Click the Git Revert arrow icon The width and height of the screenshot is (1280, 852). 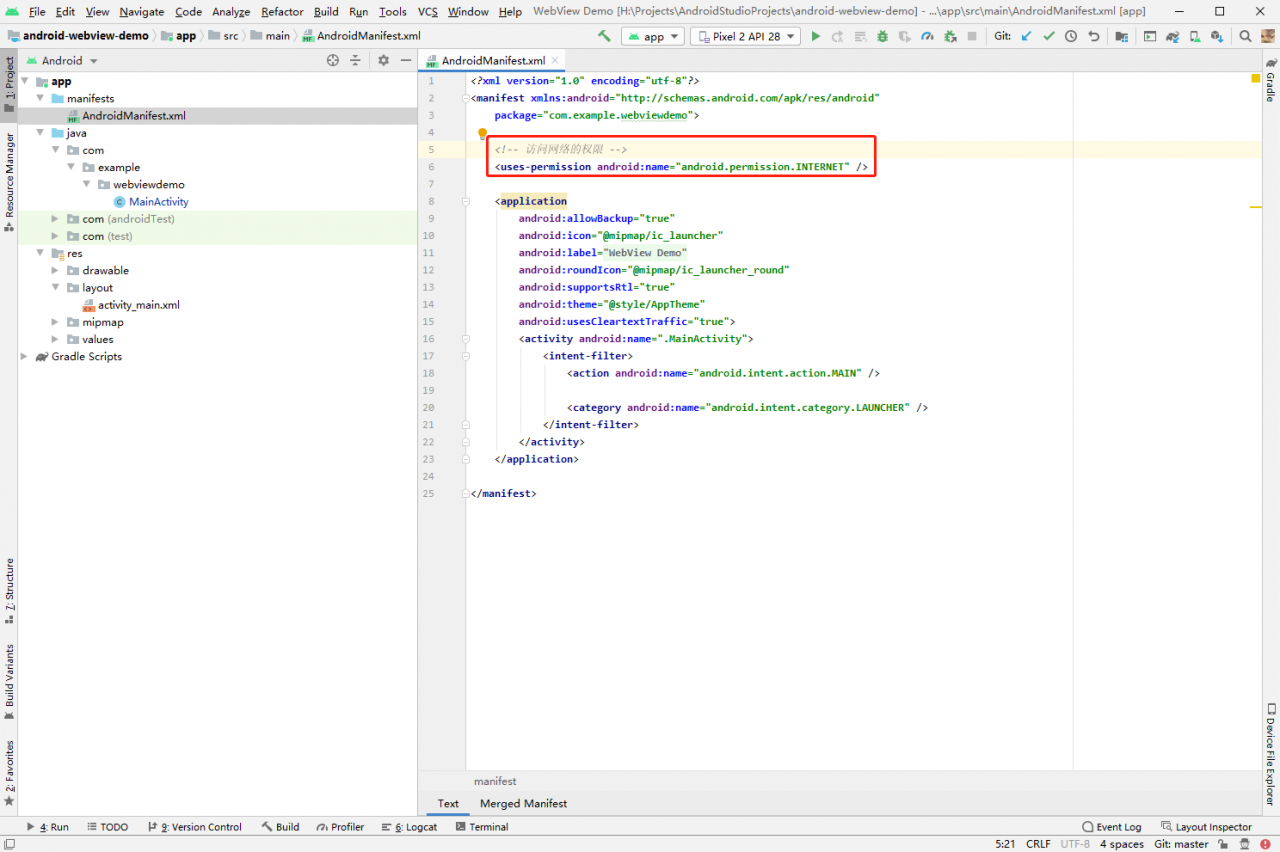pyautogui.click(x=1094, y=36)
